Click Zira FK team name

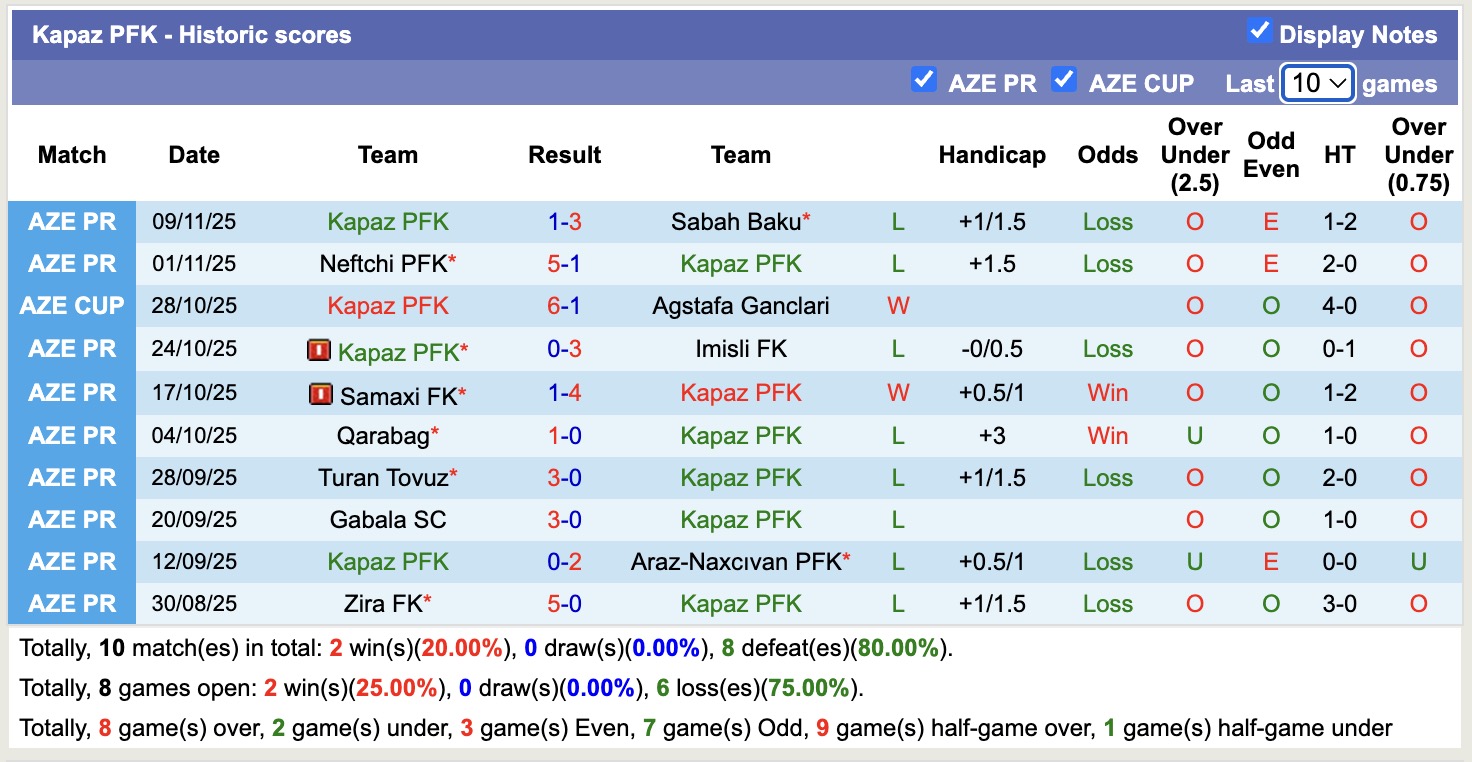[382, 604]
